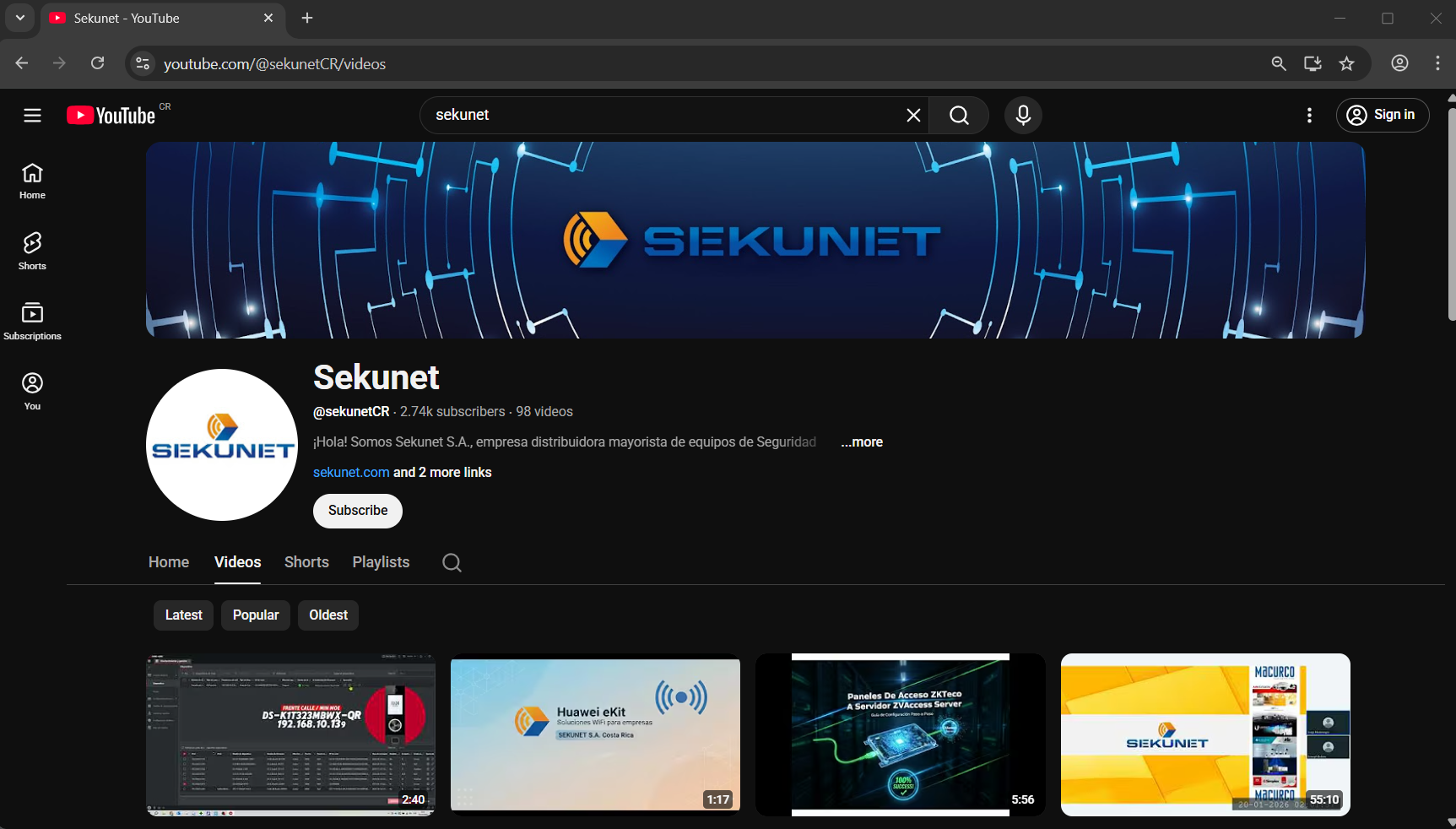
Task: Click the page vertical scrollbar
Action: pyautogui.click(x=1451, y=215)
